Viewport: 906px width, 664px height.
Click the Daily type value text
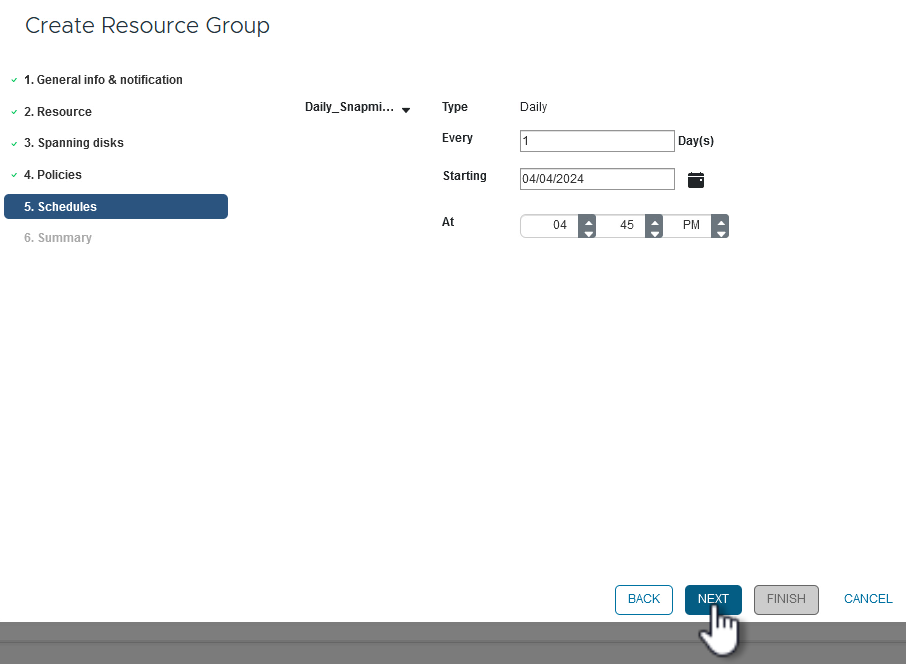(x=533, y=107)
